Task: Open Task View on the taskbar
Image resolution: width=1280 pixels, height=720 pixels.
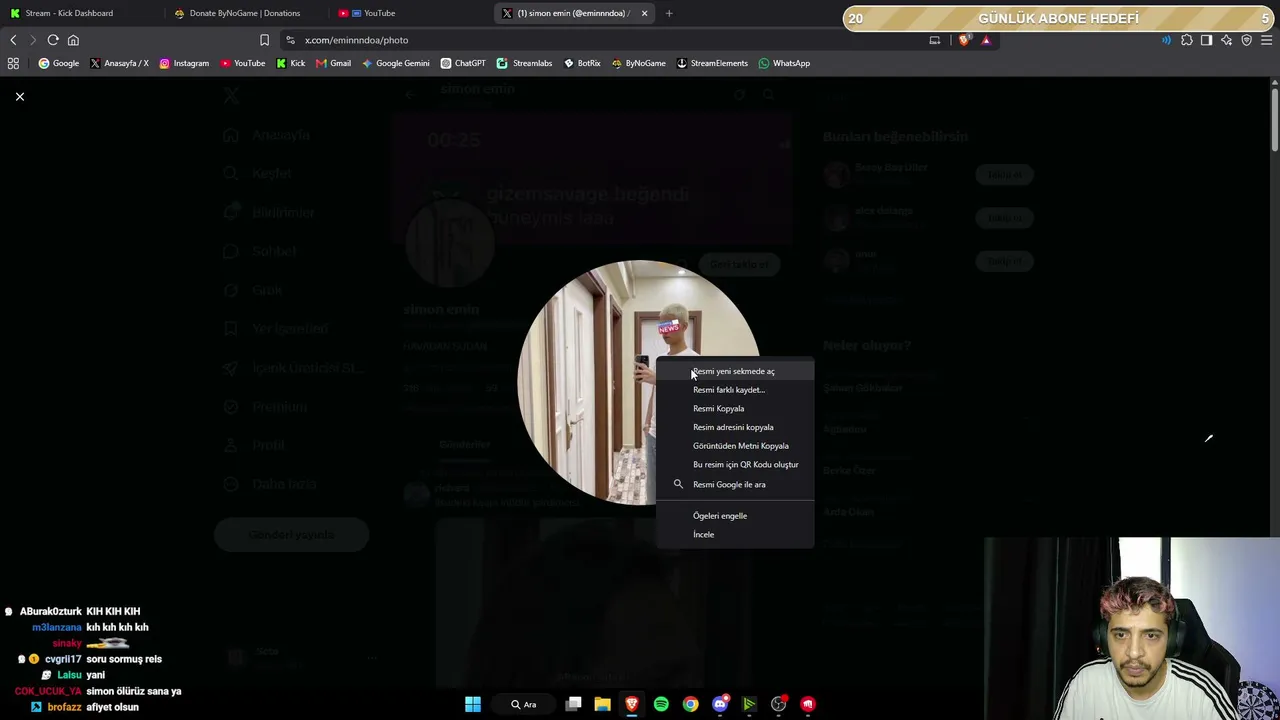Action: [573, 704]
